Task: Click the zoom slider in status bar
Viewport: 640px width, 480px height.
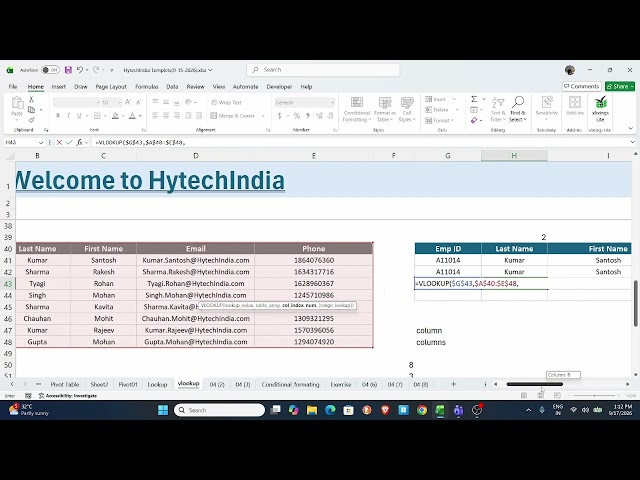Action: [594, 396]
